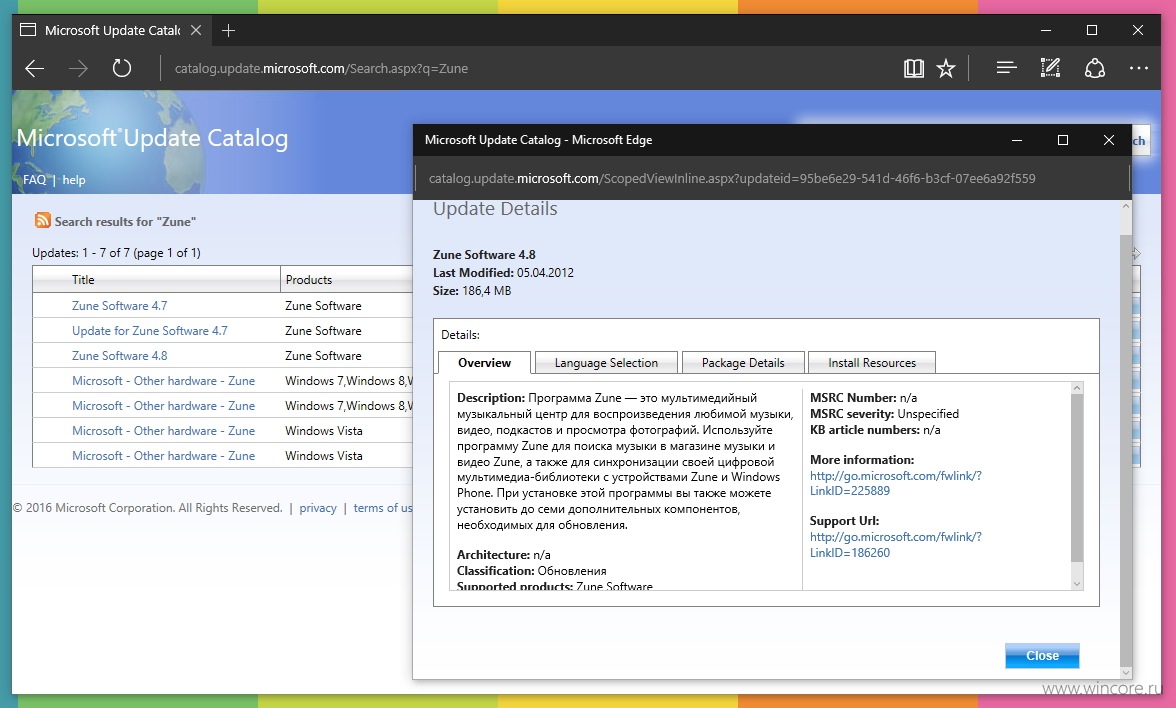Click Microsoft Update Catalog header title
1176x708 pixels.
tap(152, 138)
